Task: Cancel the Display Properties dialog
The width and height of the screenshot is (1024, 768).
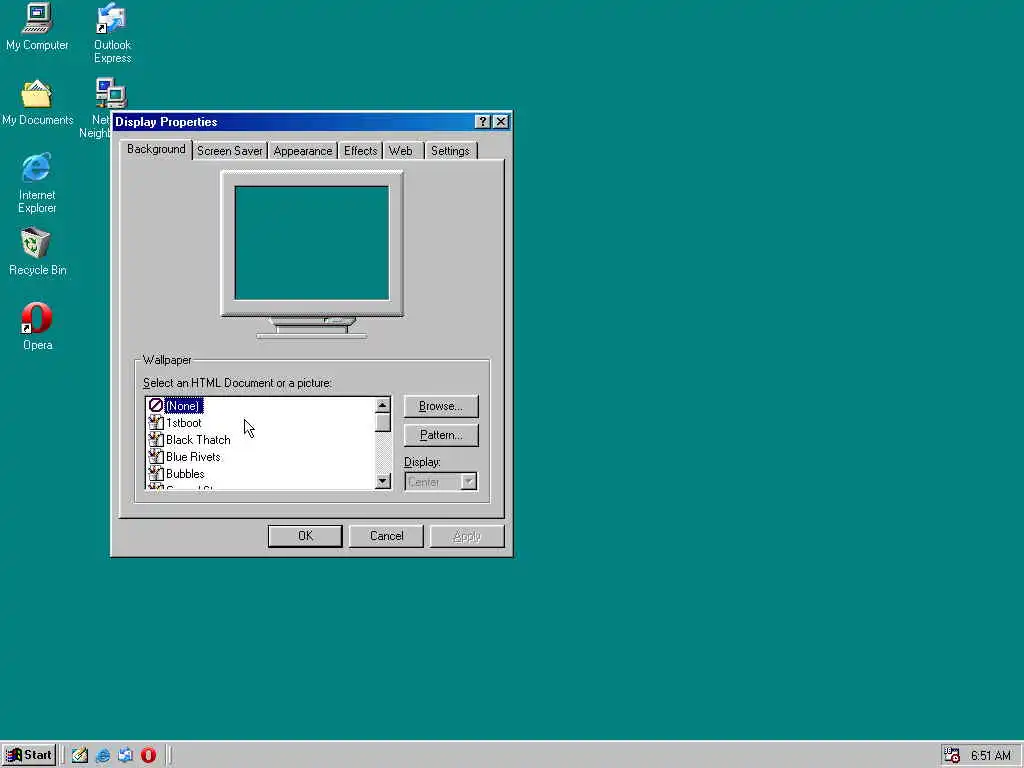Action: 386,536
